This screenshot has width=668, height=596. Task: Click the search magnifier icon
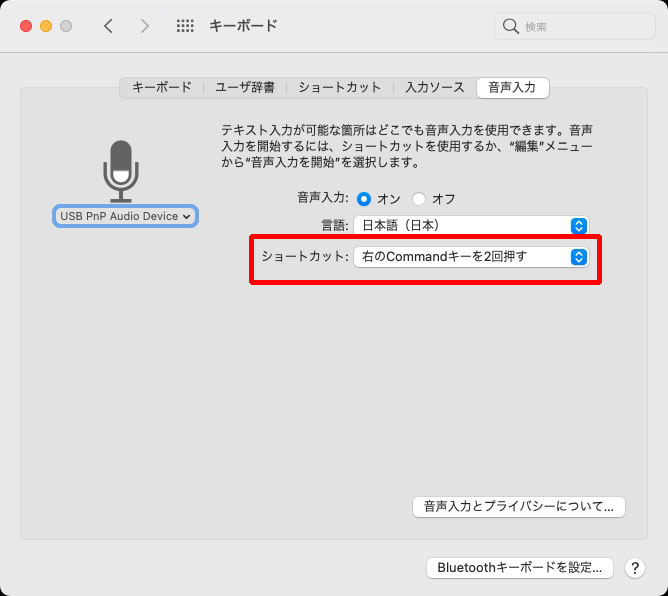510,26
